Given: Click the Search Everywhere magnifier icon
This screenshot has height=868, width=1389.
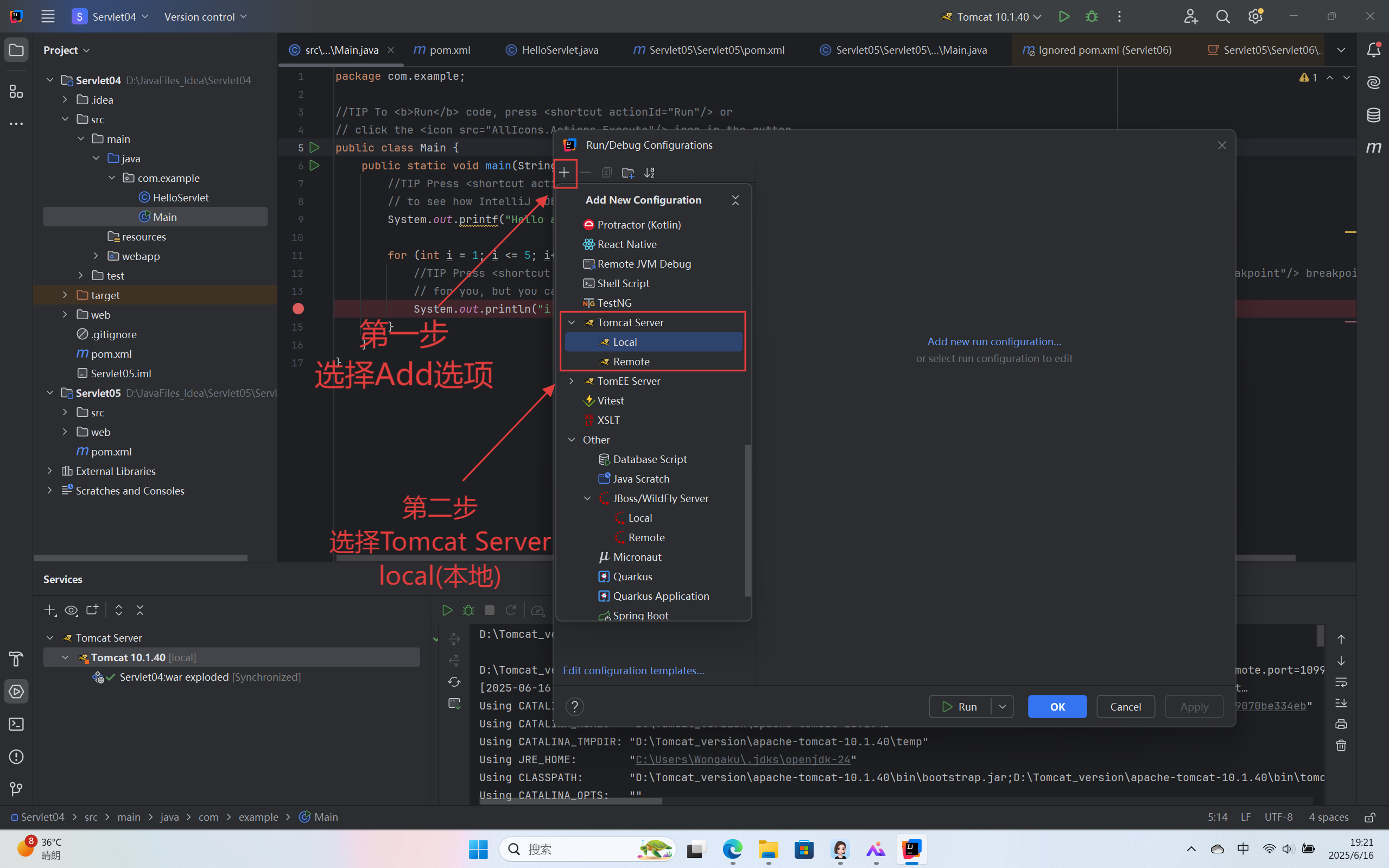Looking at the screenshot, I should tap(1222, 17).
